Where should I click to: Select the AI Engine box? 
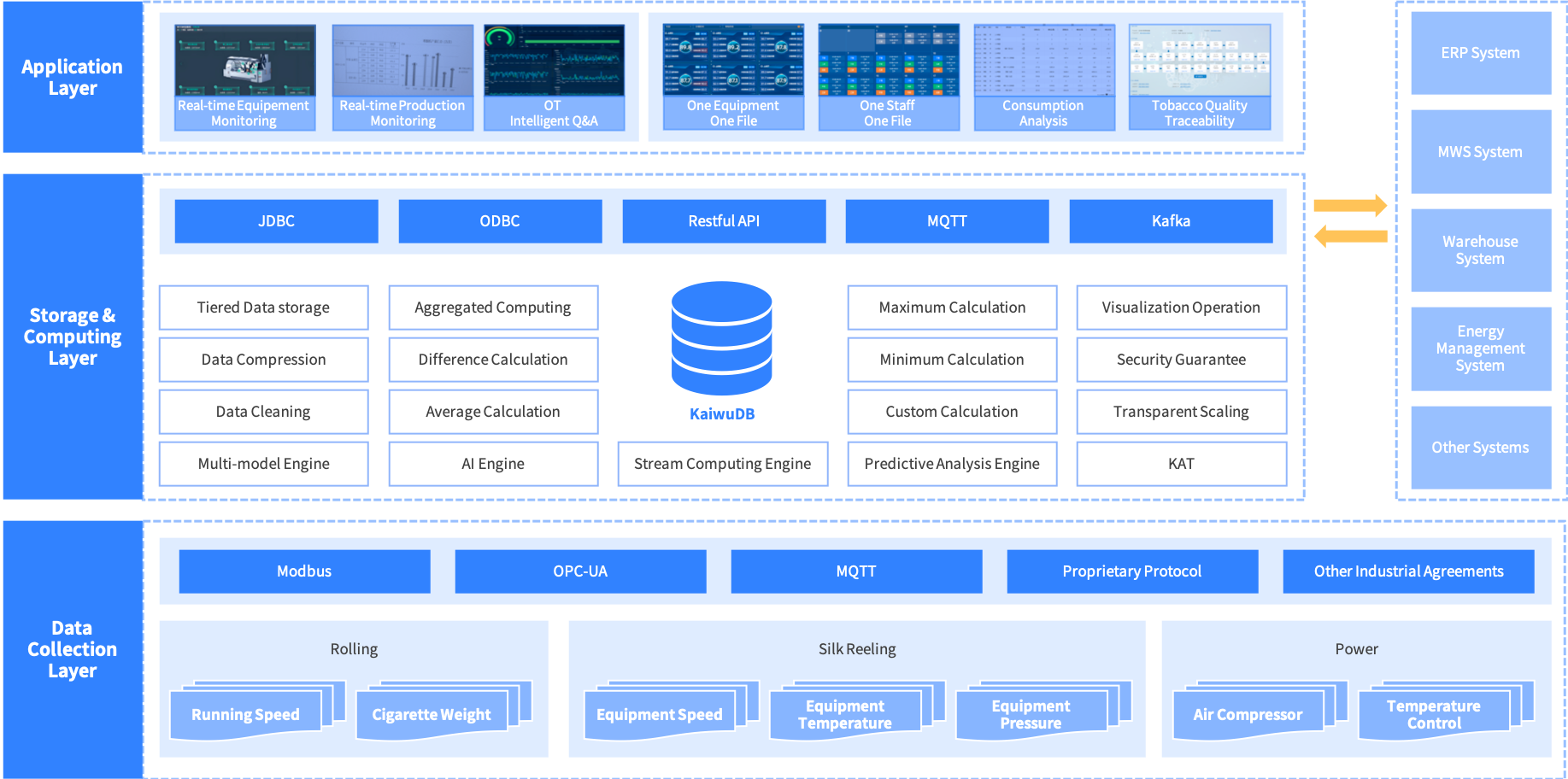pyautogui.click(x=493, y=464)
